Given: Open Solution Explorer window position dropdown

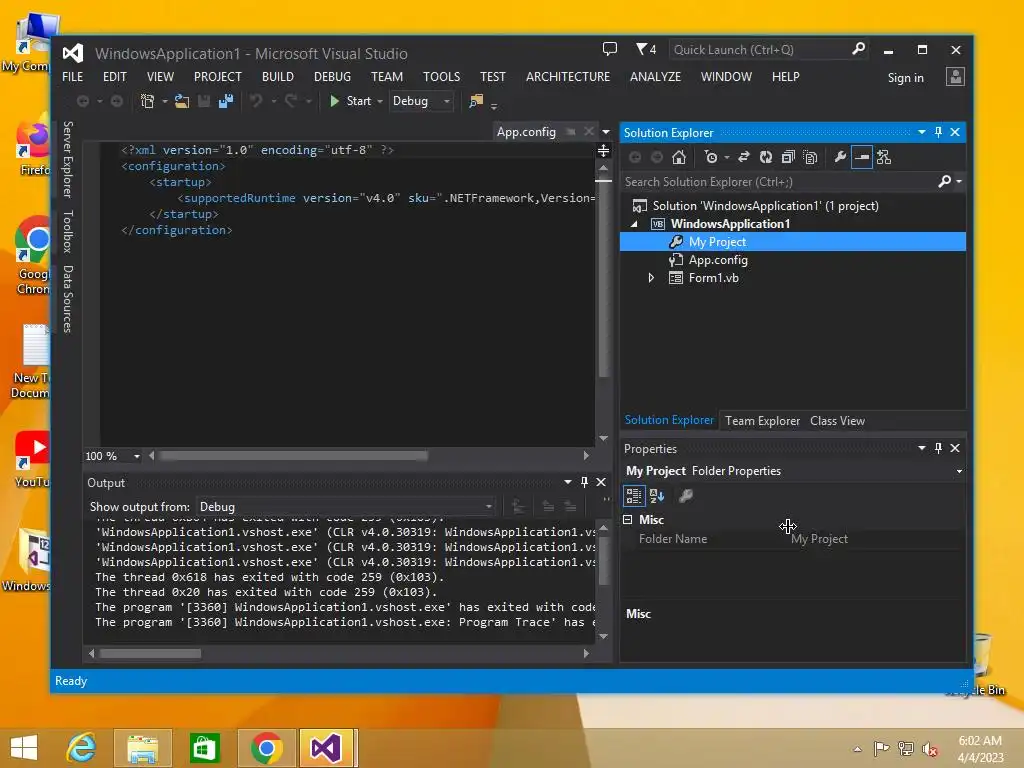Looking at the screenshot, I should (921, 133).
